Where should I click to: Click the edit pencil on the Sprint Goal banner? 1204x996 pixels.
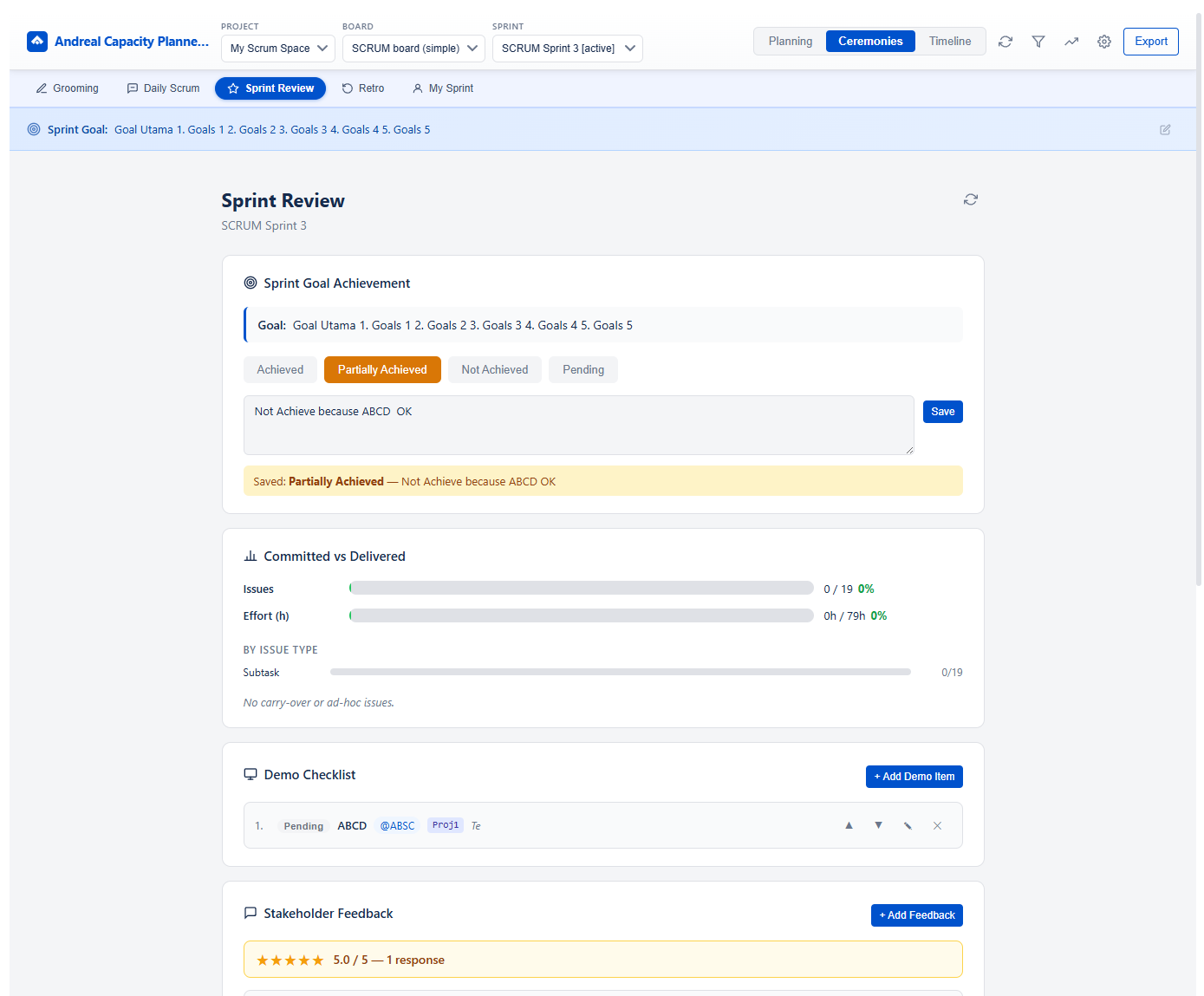pyautogui.click(x=1165, y=129)
